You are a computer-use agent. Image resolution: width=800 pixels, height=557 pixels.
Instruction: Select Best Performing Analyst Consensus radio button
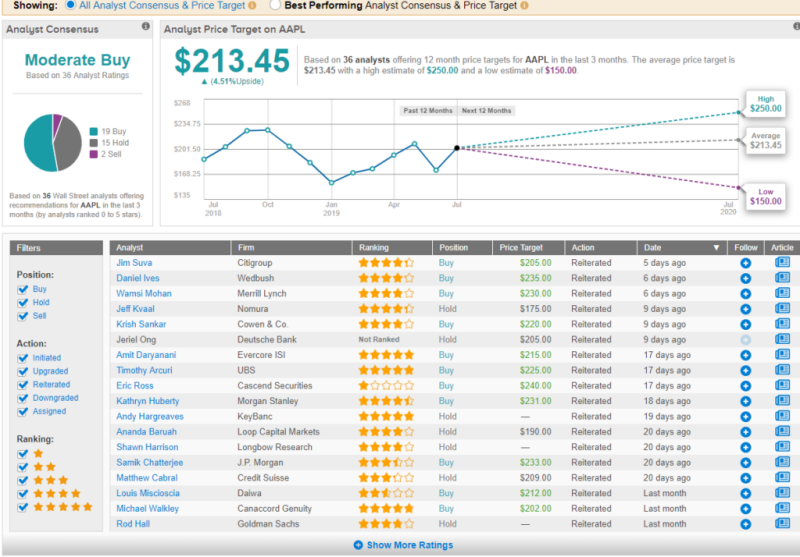(275, 5)
